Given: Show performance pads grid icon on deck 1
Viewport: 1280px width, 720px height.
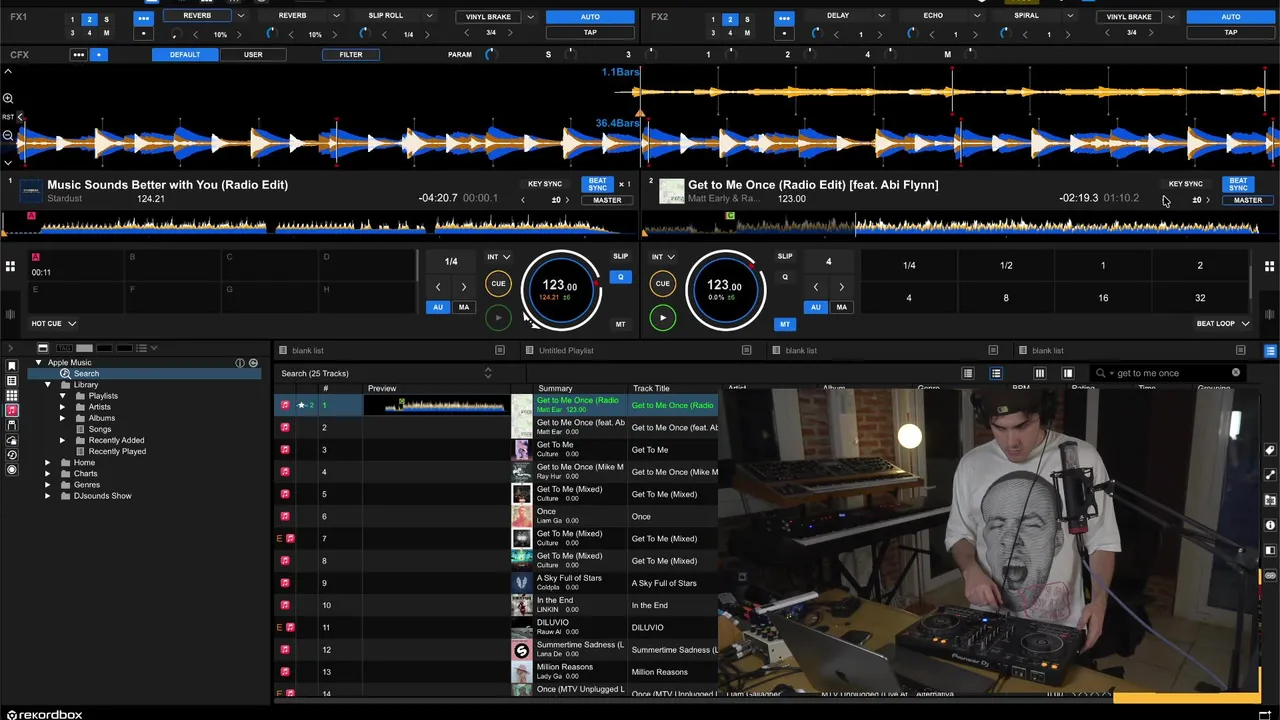Looking at the screenshot, I should click(x=10, y=266).
